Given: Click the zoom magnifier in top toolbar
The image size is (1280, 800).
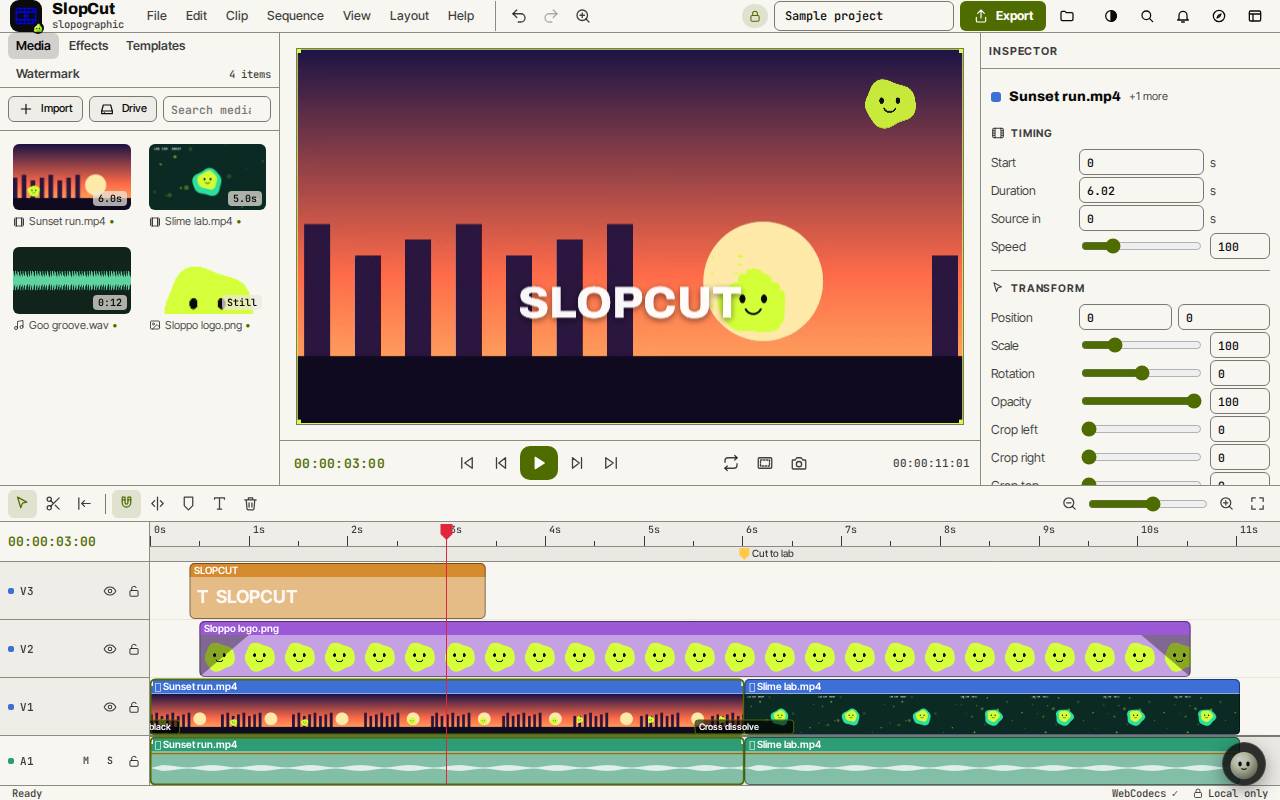Looking at the screenshot, I should point(582,16).
